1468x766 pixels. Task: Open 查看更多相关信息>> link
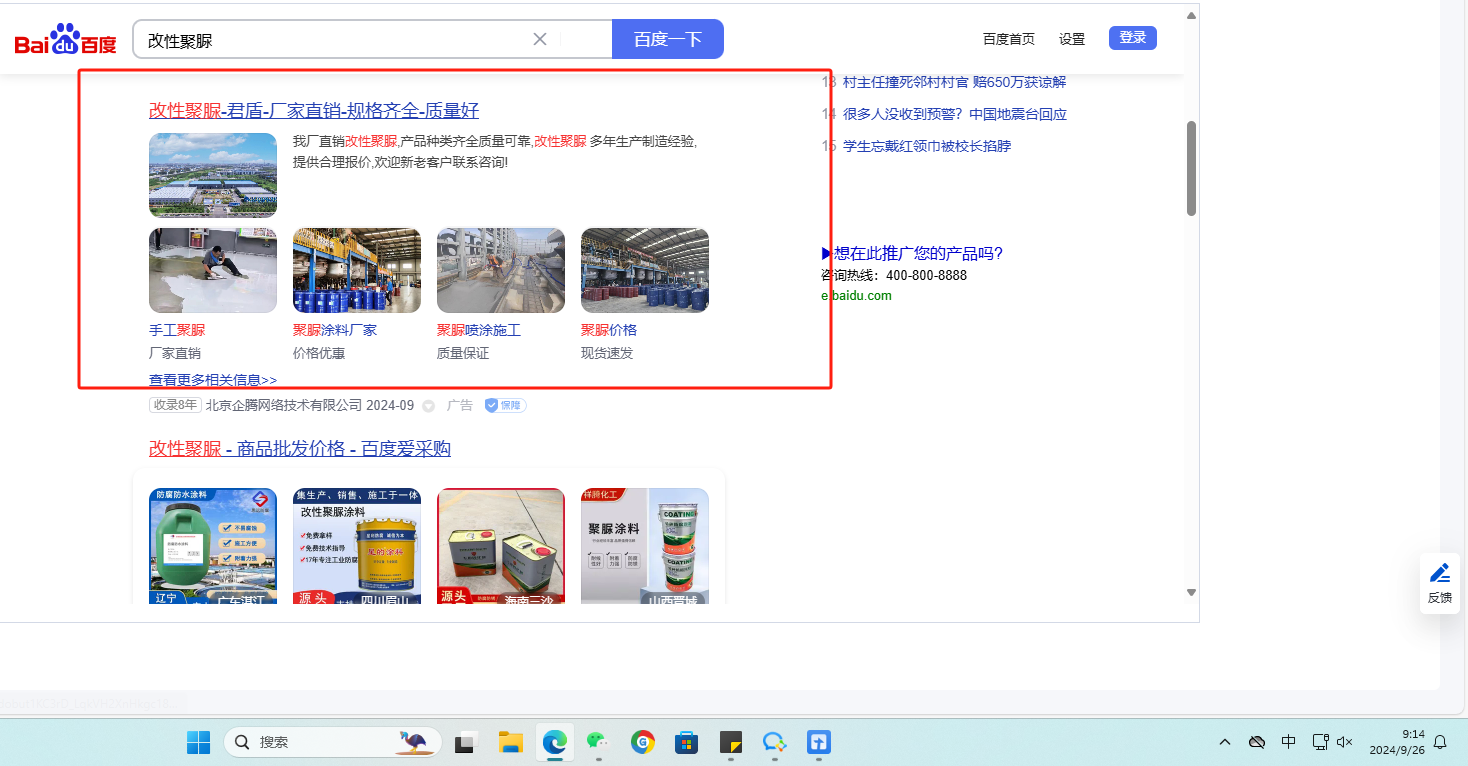coord(213,380)
